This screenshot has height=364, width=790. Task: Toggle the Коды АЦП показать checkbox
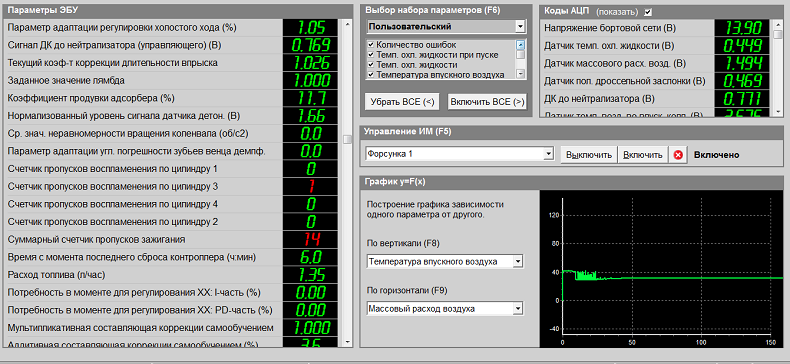(648, 12)
